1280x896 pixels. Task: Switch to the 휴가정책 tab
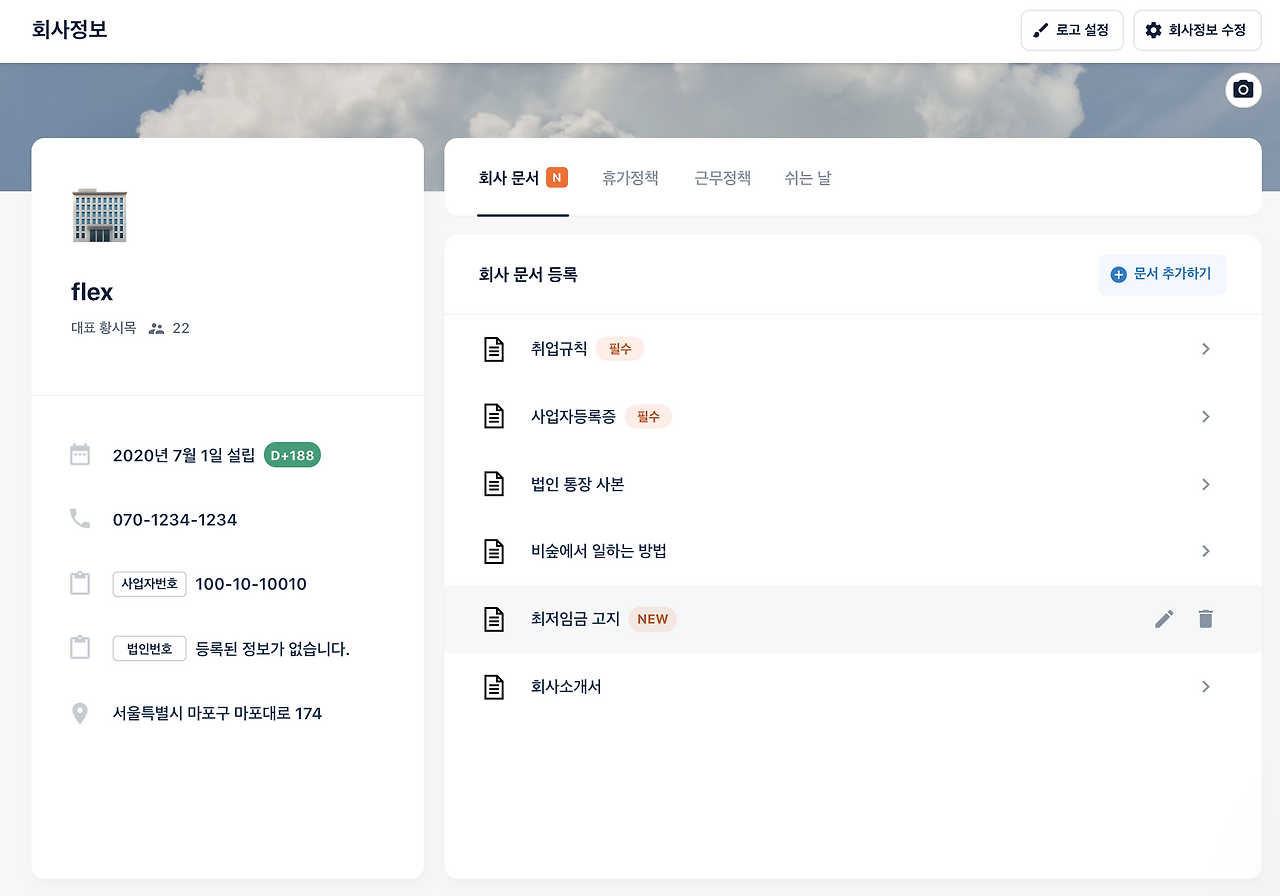[x=630, y=178]
